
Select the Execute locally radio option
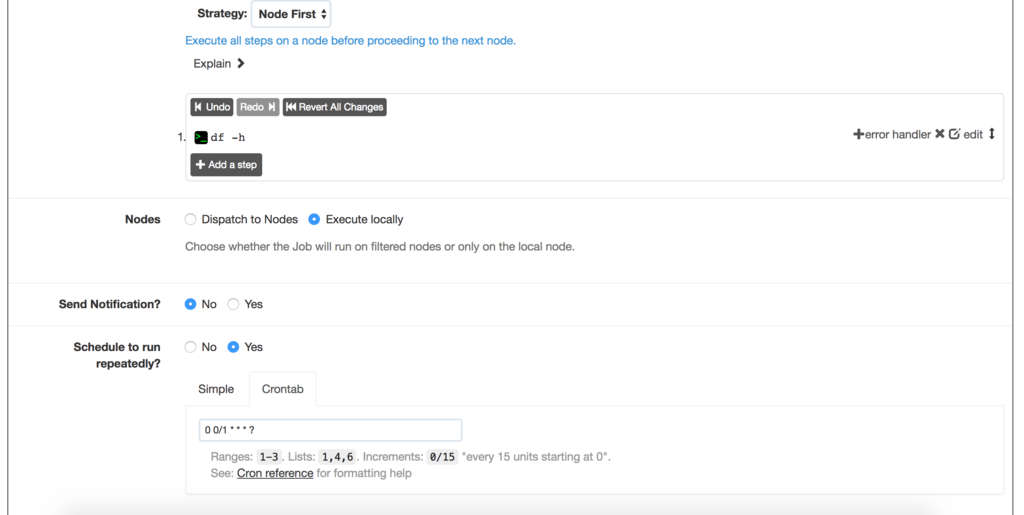click(314, 219)
